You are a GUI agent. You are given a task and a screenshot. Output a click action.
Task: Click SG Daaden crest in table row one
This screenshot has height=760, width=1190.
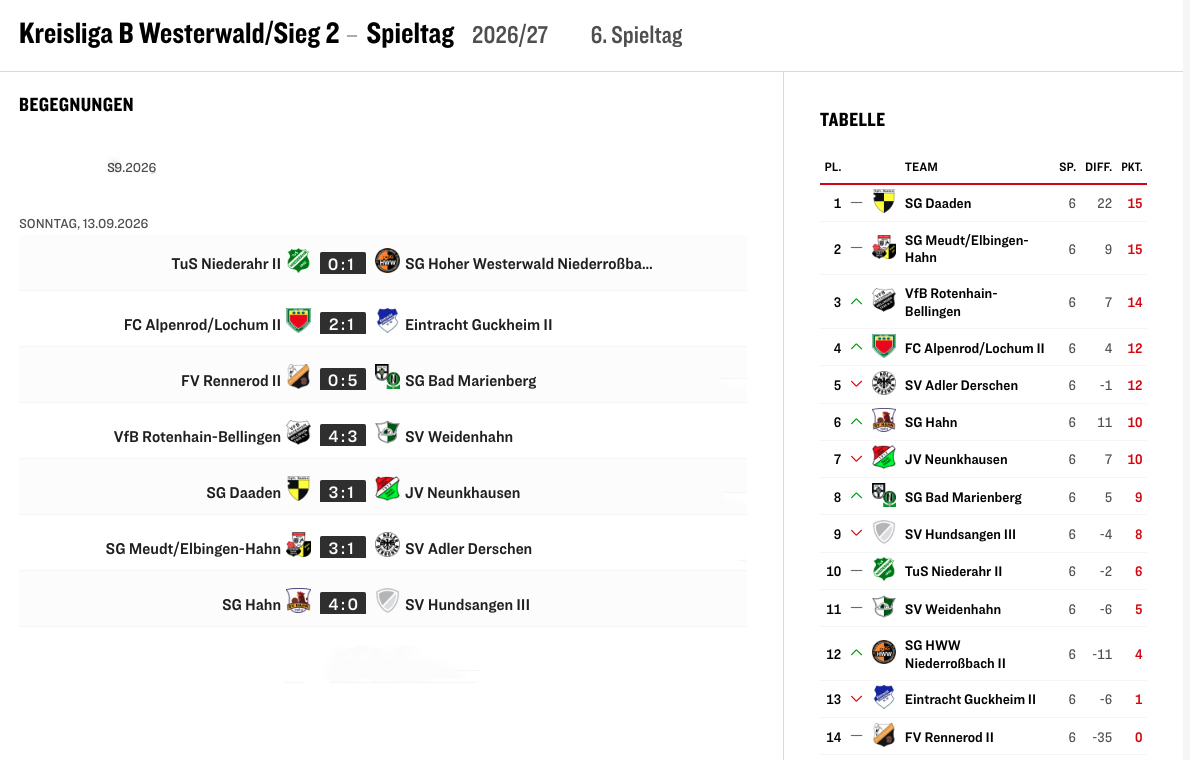click(883, 202)
